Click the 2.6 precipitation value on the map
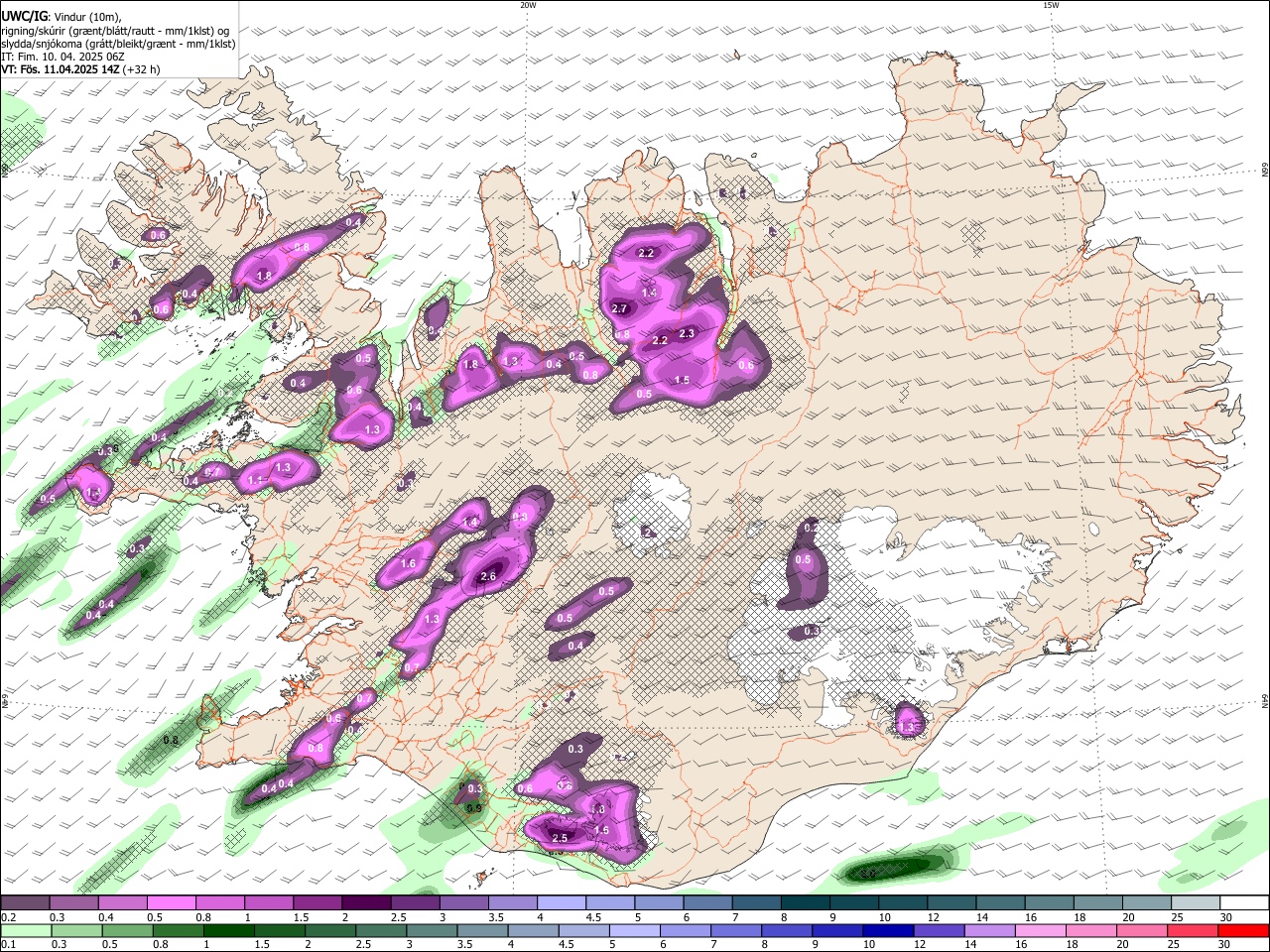 tap(487, 576)
